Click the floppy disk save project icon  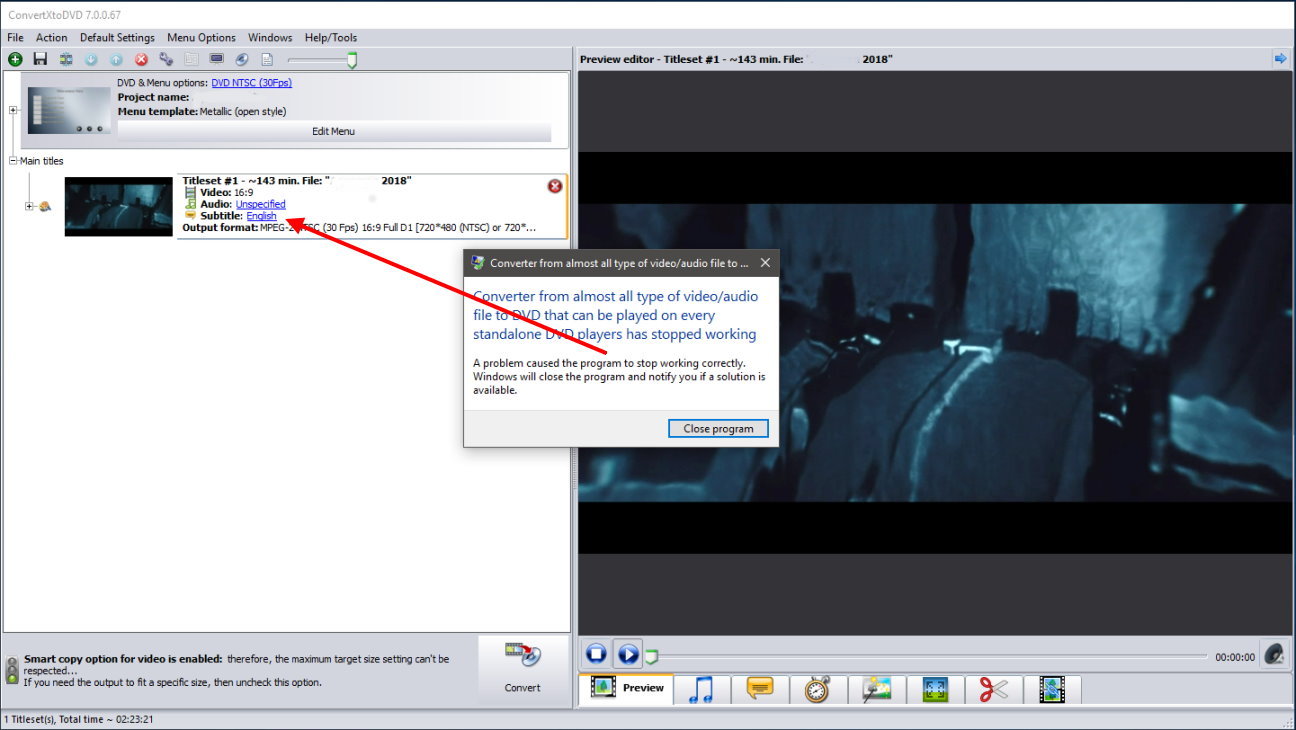point(40,60)
